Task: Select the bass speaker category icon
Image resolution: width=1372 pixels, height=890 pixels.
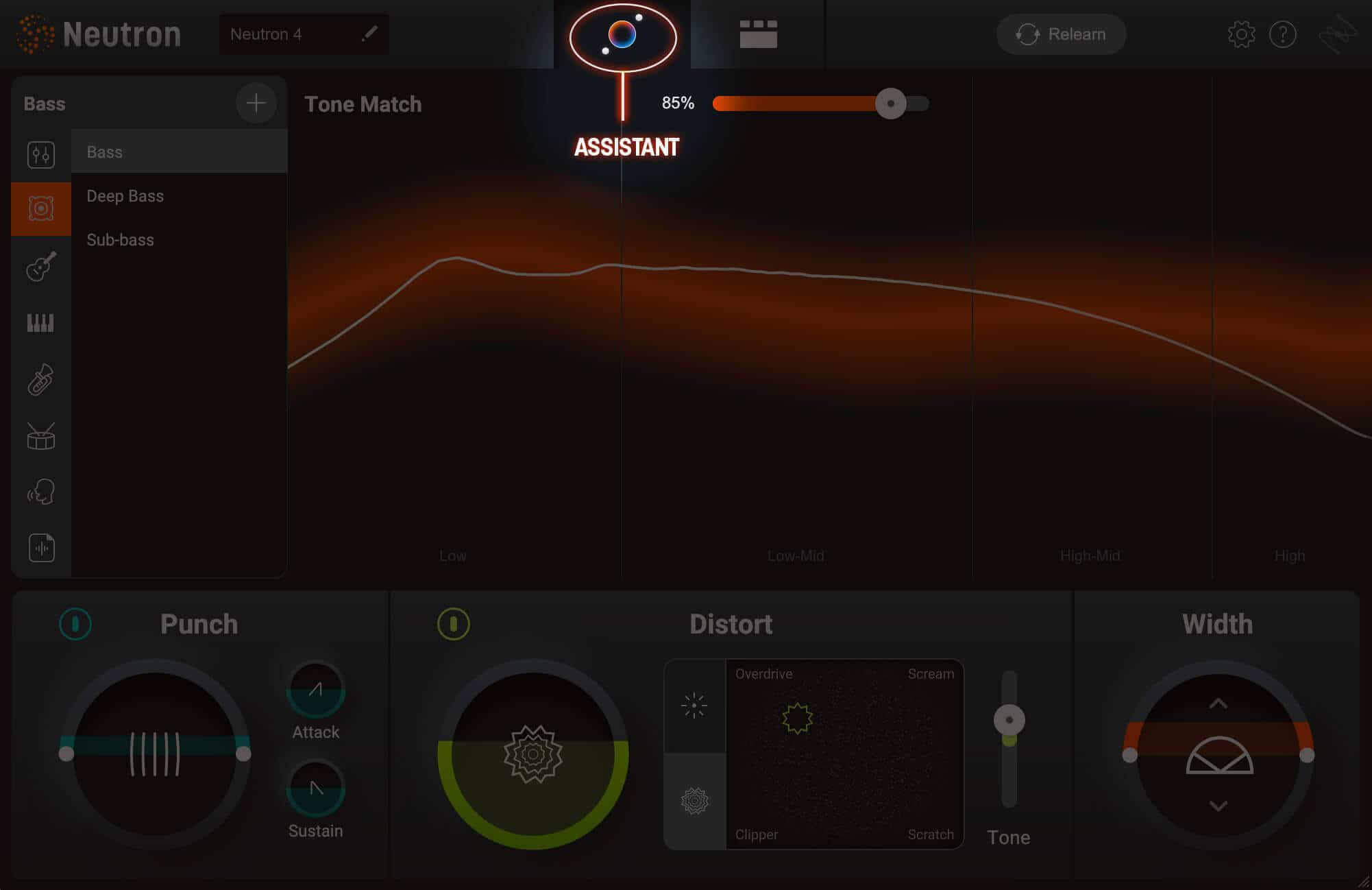Action: 41,208
